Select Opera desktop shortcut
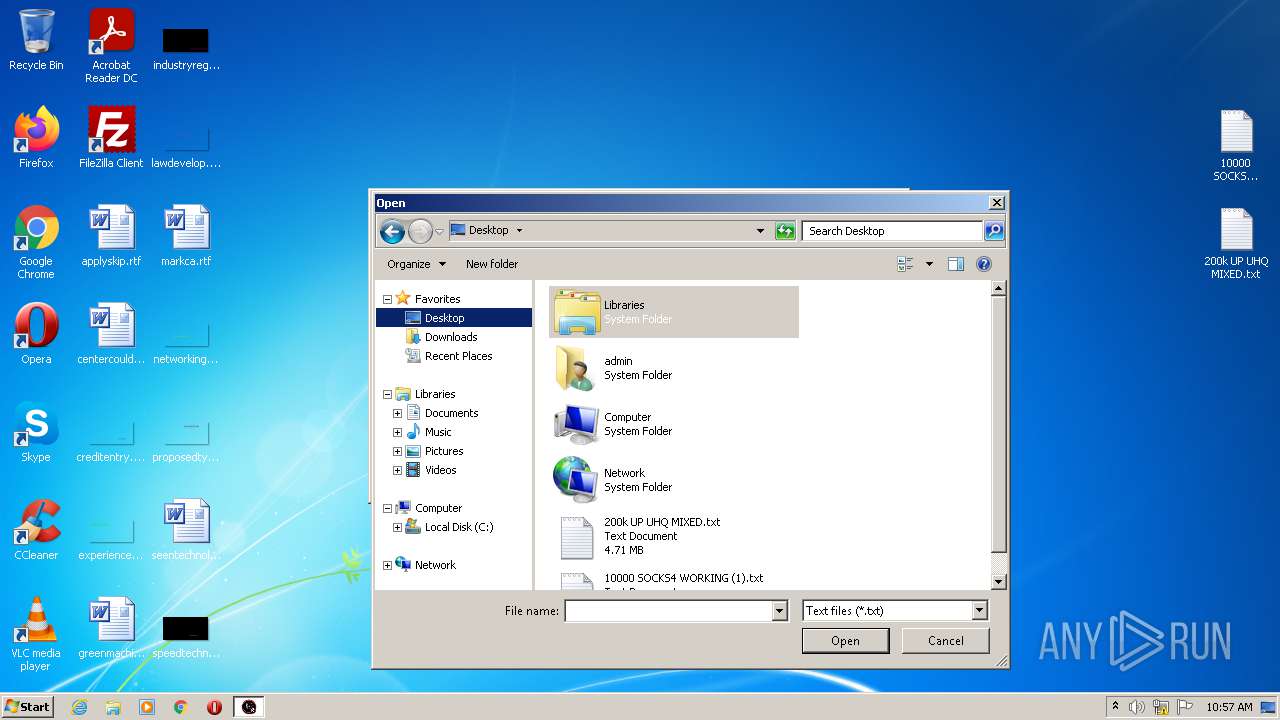The image size is (1280, 720). tap(36, 334)
